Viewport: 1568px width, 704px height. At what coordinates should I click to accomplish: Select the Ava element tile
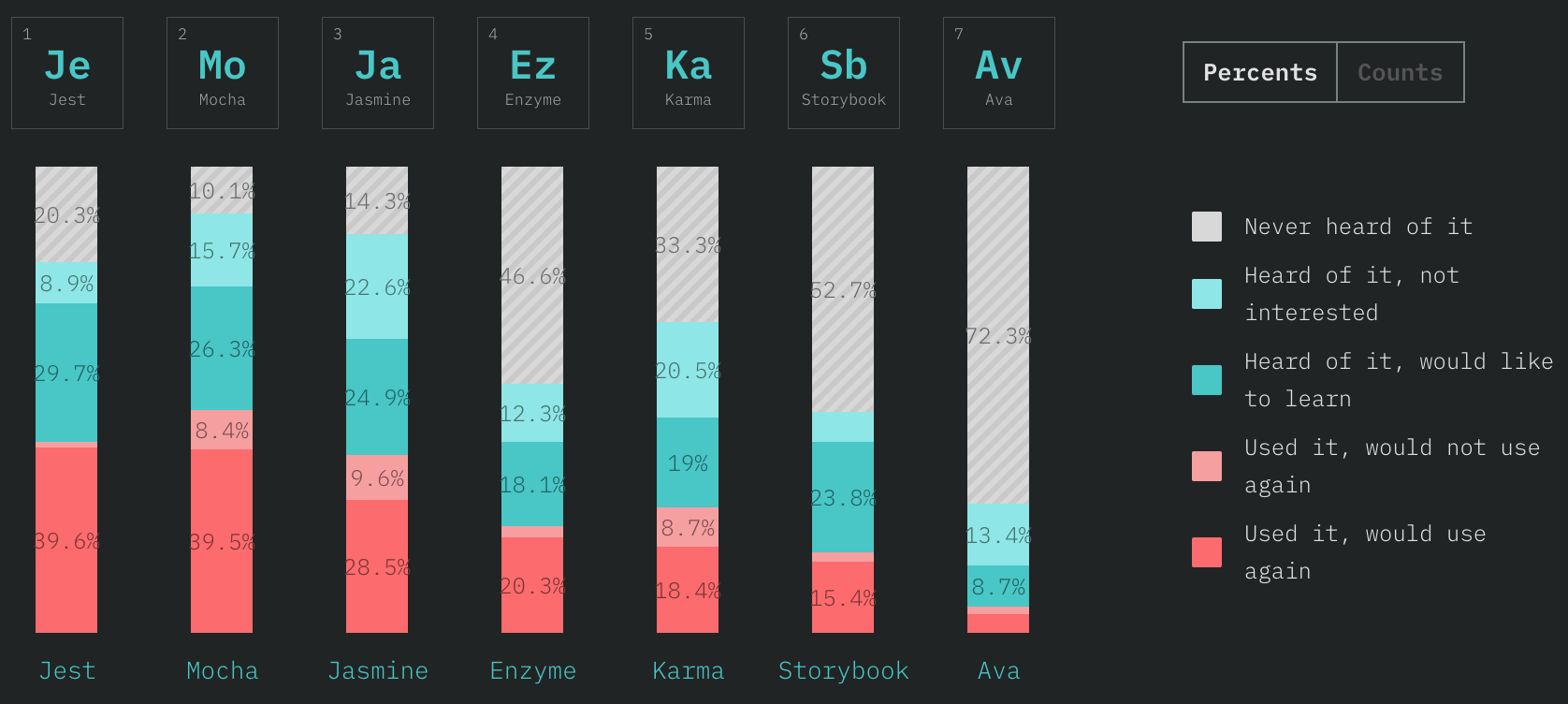pos(999,73)
